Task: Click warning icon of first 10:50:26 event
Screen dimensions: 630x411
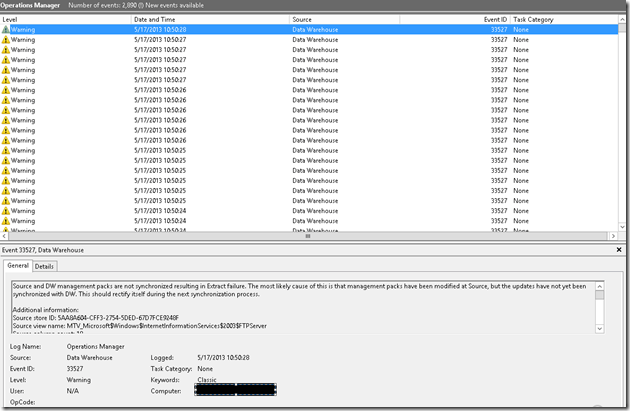Action: point(6,90)
